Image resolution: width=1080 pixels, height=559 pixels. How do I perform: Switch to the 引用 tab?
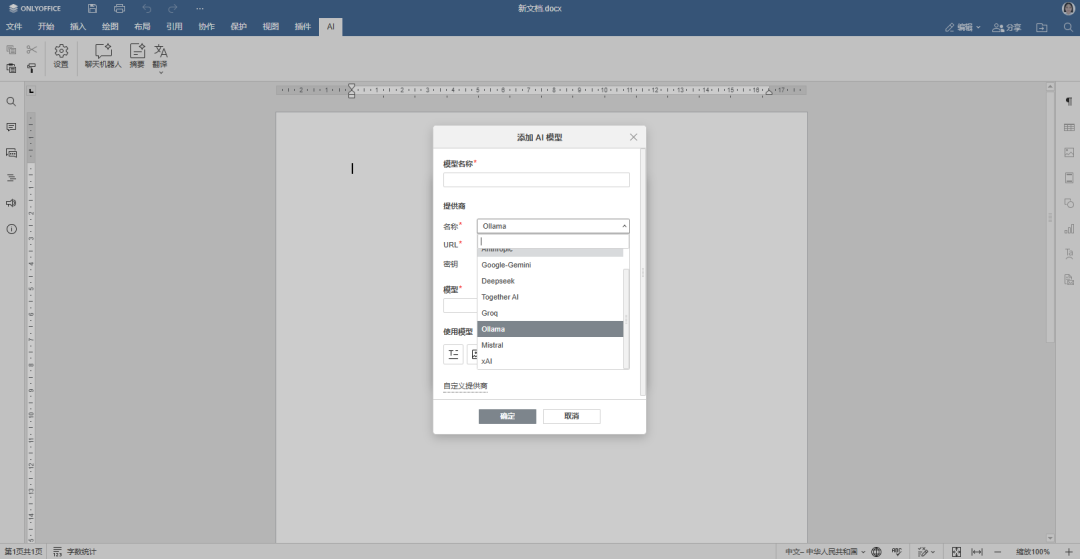tap(174, 27)
